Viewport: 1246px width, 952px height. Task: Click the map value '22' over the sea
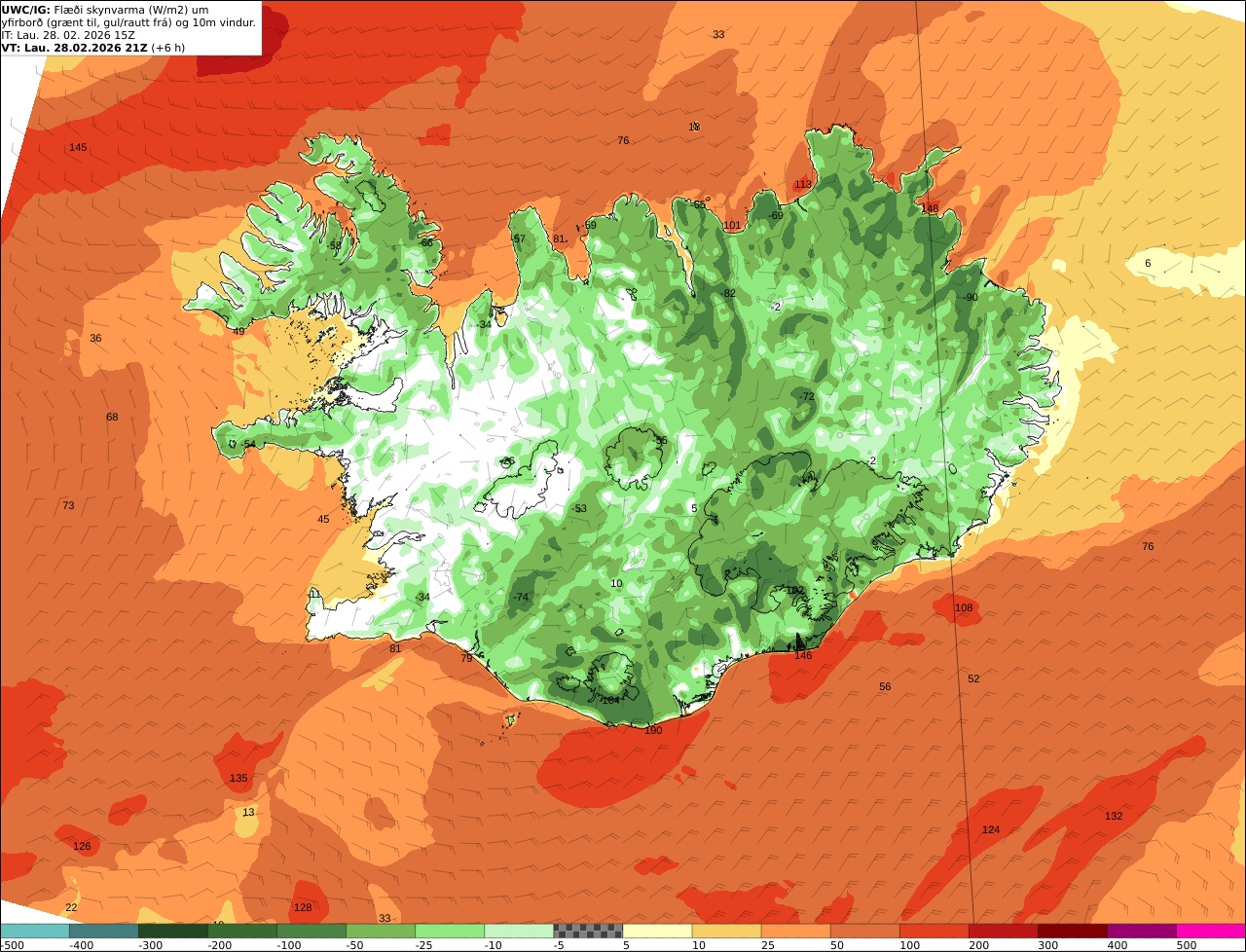tap(71, 907)
